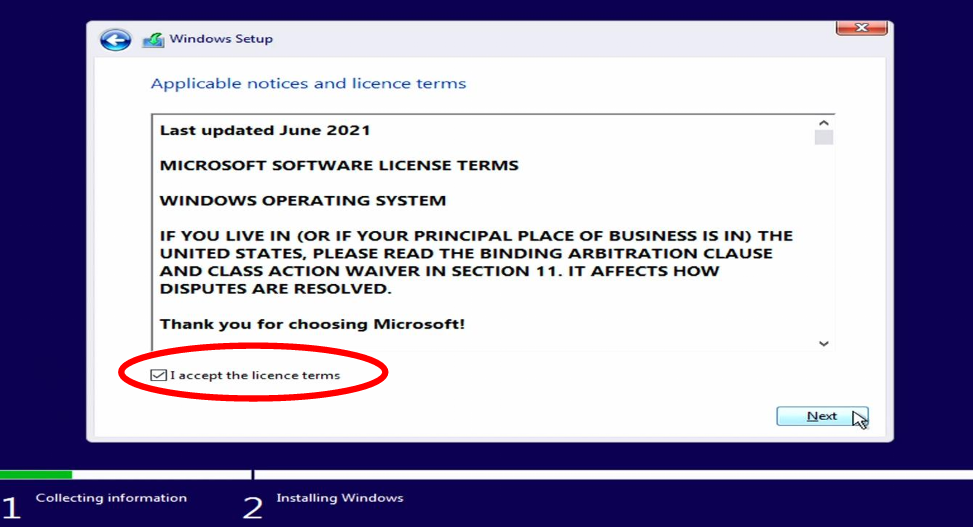Click the 'Last updated June 2021' line
The image size is (973, 527).
pos(265,130)
